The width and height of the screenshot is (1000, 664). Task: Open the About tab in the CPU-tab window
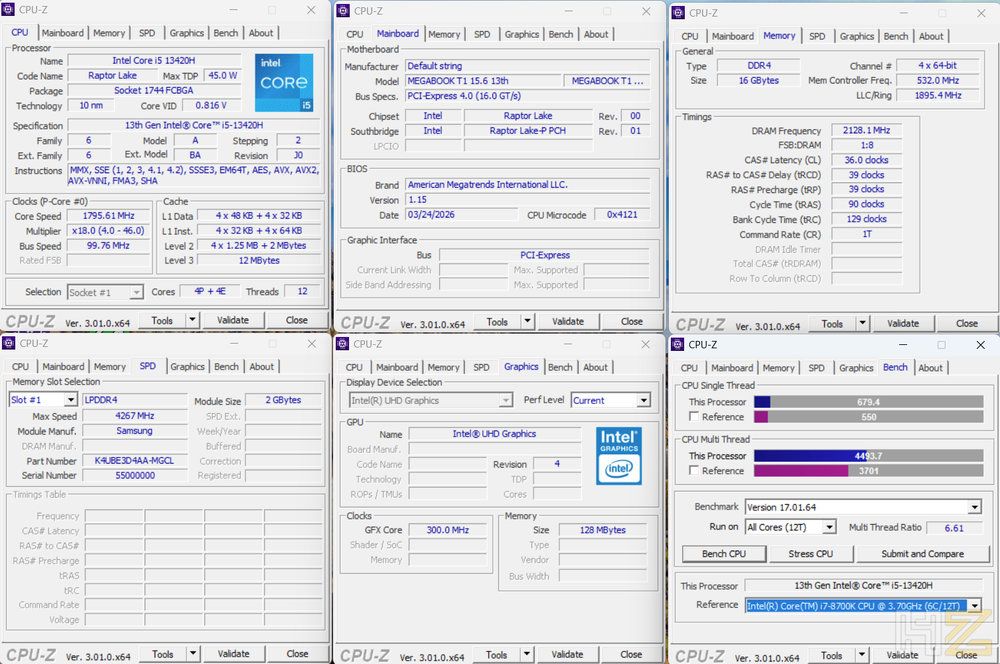coord(261,33)
